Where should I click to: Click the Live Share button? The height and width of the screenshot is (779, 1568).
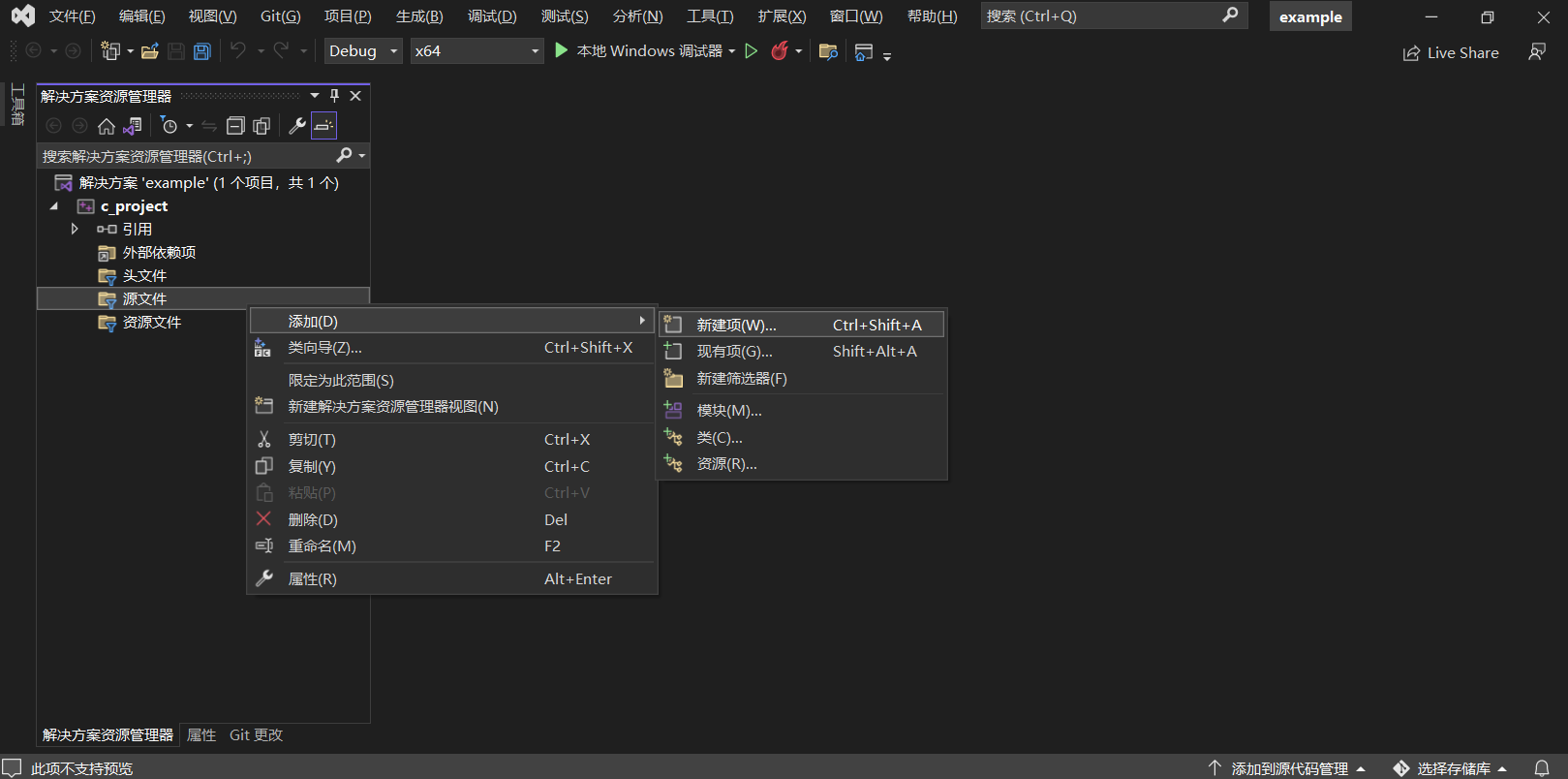click(1451, 53)
